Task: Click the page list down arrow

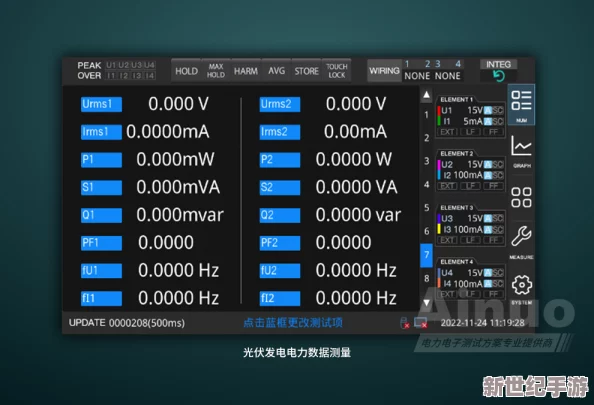Action: click(x=427, y=303)
